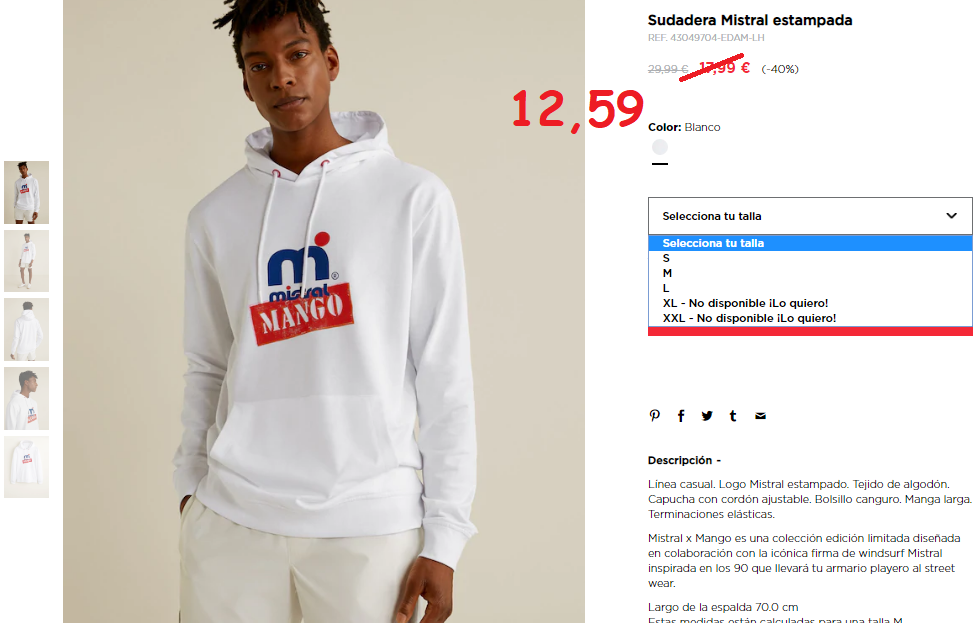Viewport: 980px width, 623px height.
Task: View first thumbnail of front pose
Action: click(26, 192)
